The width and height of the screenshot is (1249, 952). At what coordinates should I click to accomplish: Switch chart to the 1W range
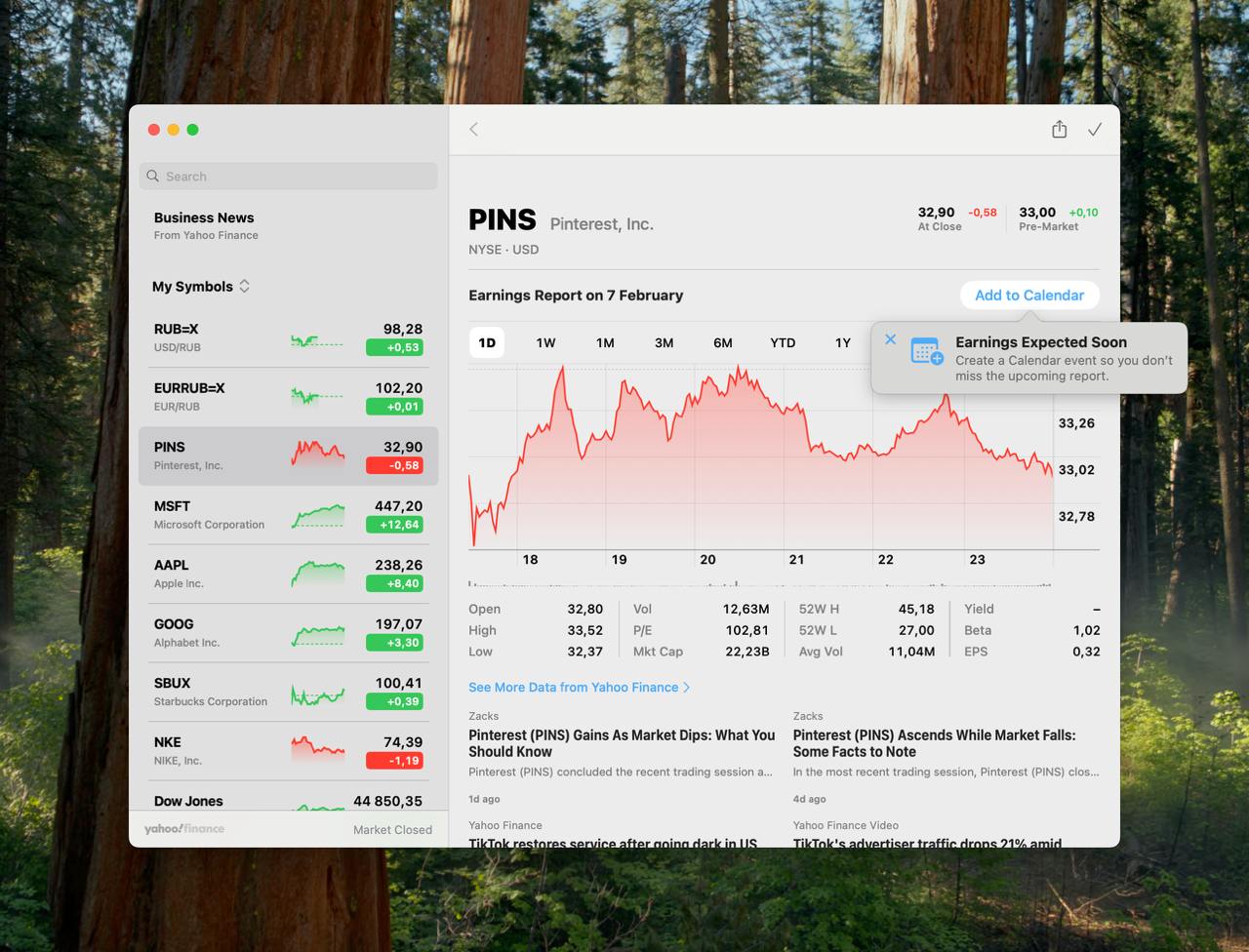click(x=545, y=342)
